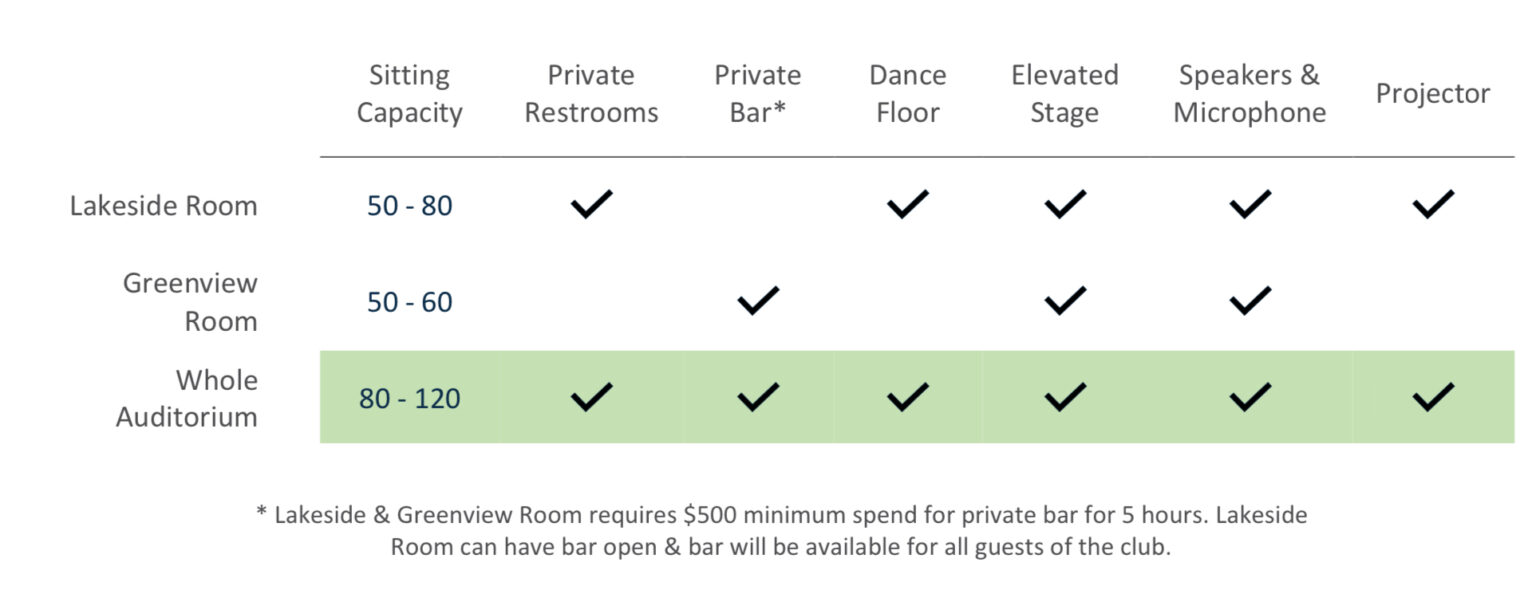
Task: Click the Greenview Room row label
Action: pos(190,302)
